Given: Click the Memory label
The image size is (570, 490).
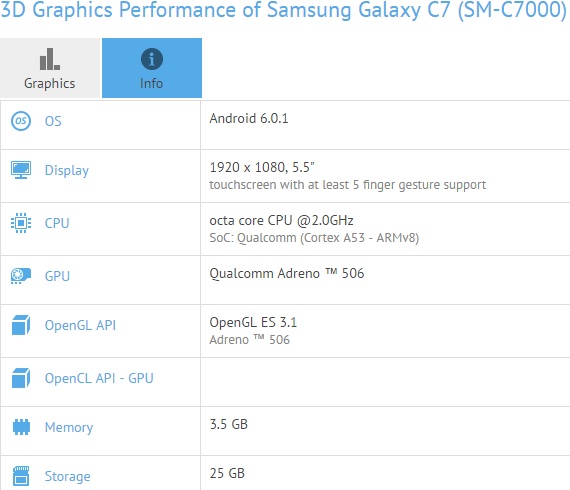Looking at the screenshot, I should pos(69,427).
